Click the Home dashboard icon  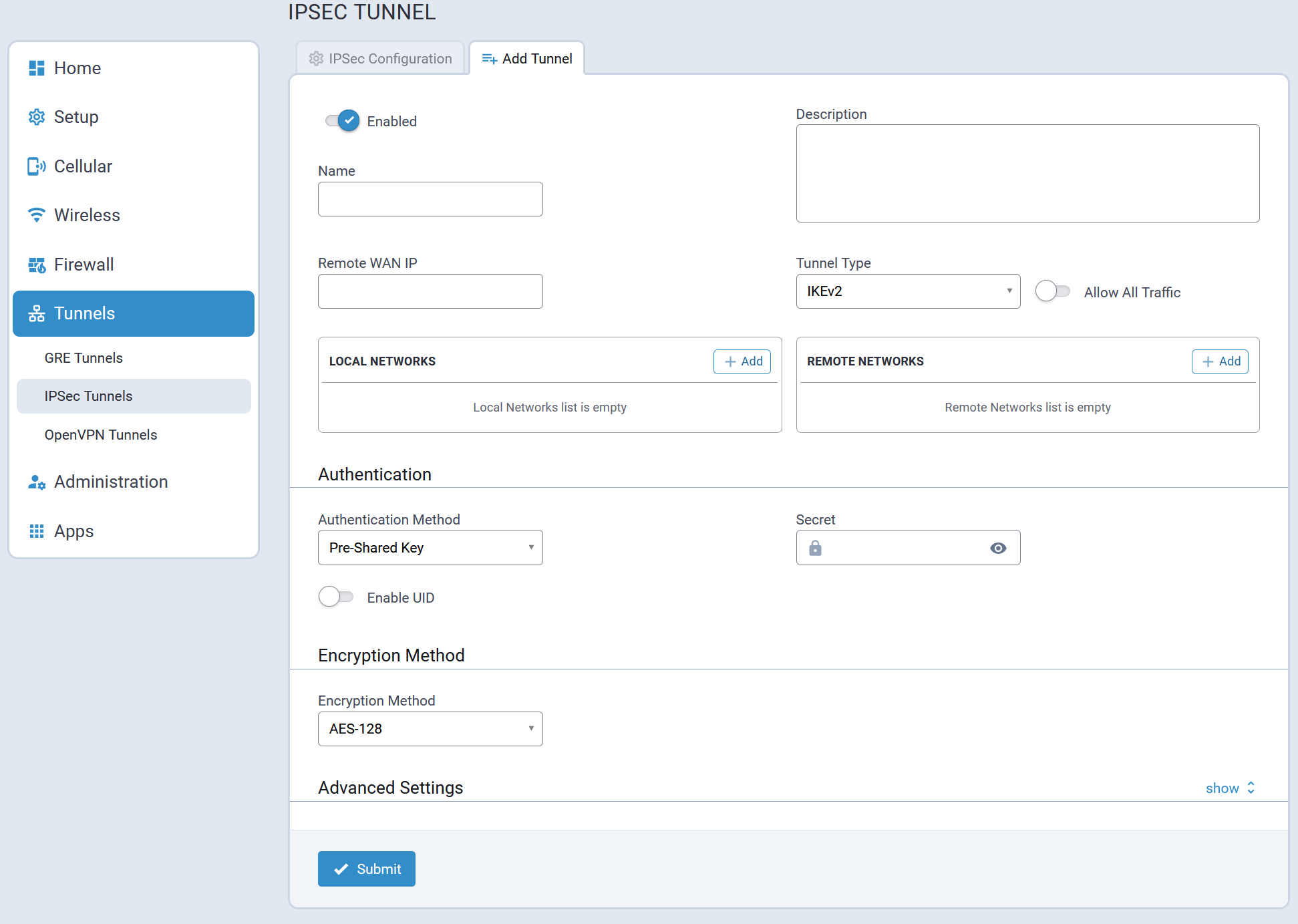(x=37, y=68)
